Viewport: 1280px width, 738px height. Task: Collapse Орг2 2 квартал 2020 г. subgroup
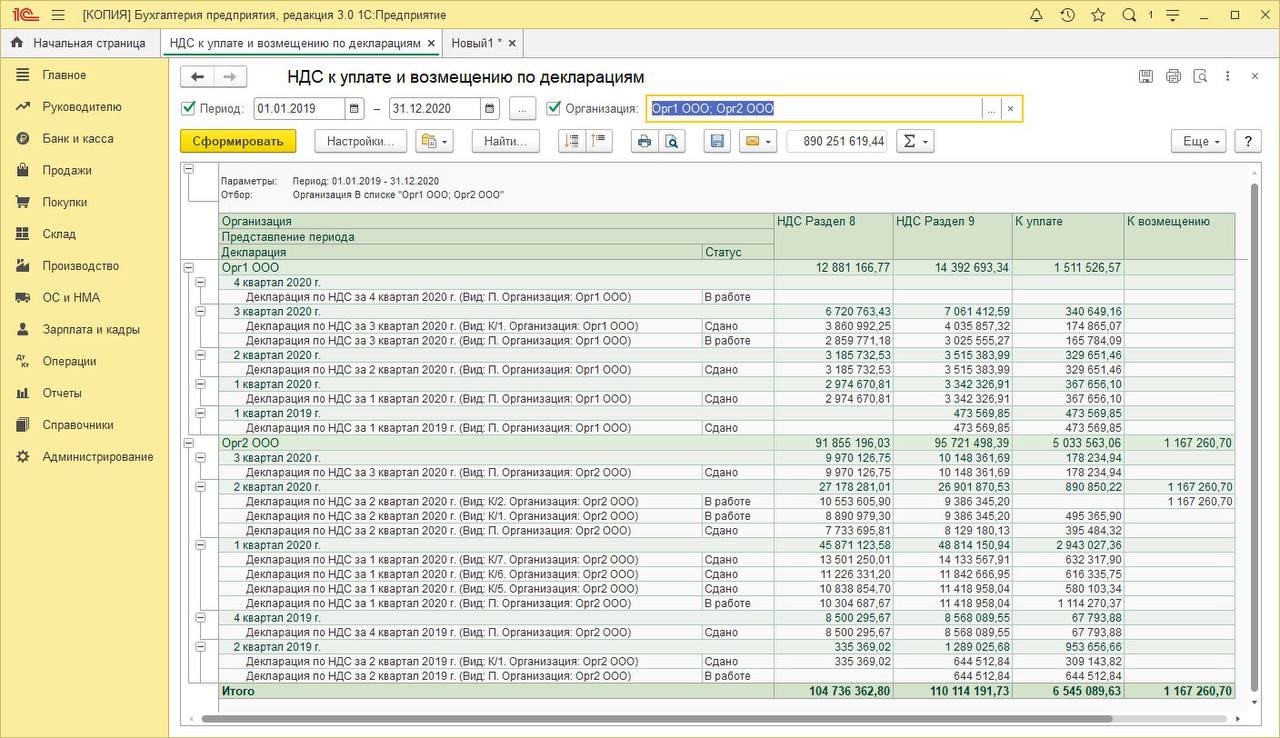[200, 487]
